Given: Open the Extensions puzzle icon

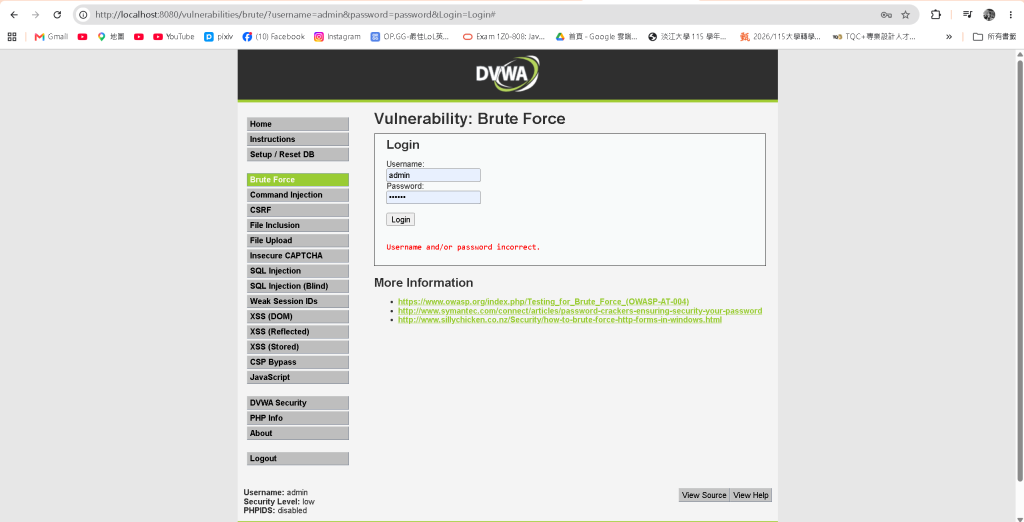Looking at the screenshot, I should [935, 14].
